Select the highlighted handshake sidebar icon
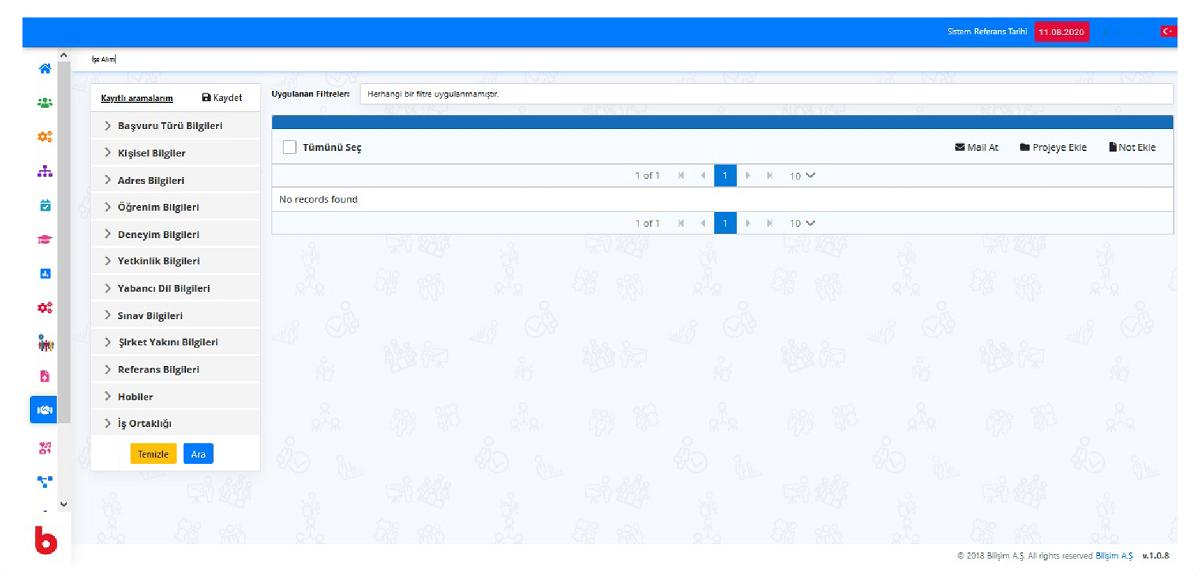Viewport: 1200px width, 581px height. click(44, 410)
